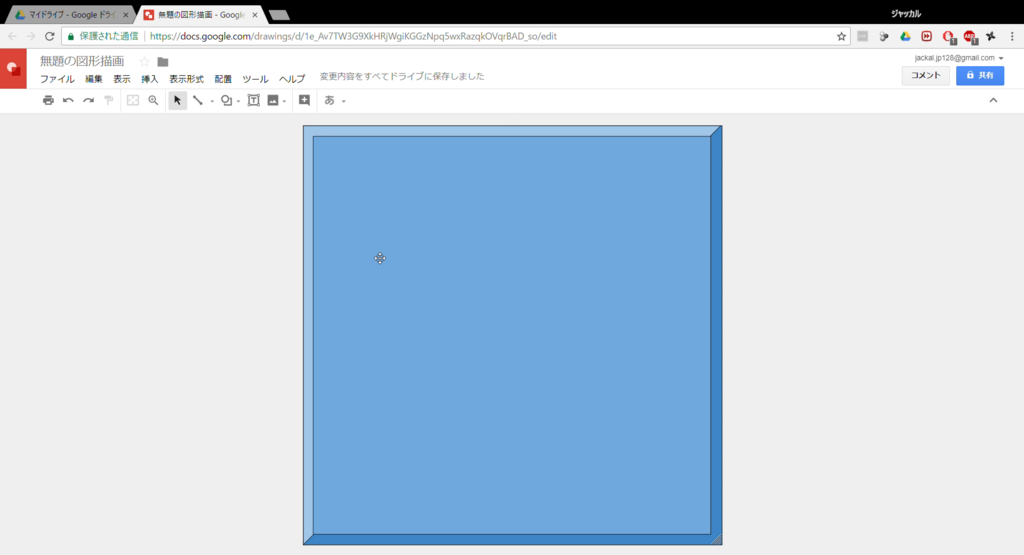The height and width of the screenshot is (555, 1024).
Task: Close the 無題の図形描画 browser tab
Action: pos(255,14)
